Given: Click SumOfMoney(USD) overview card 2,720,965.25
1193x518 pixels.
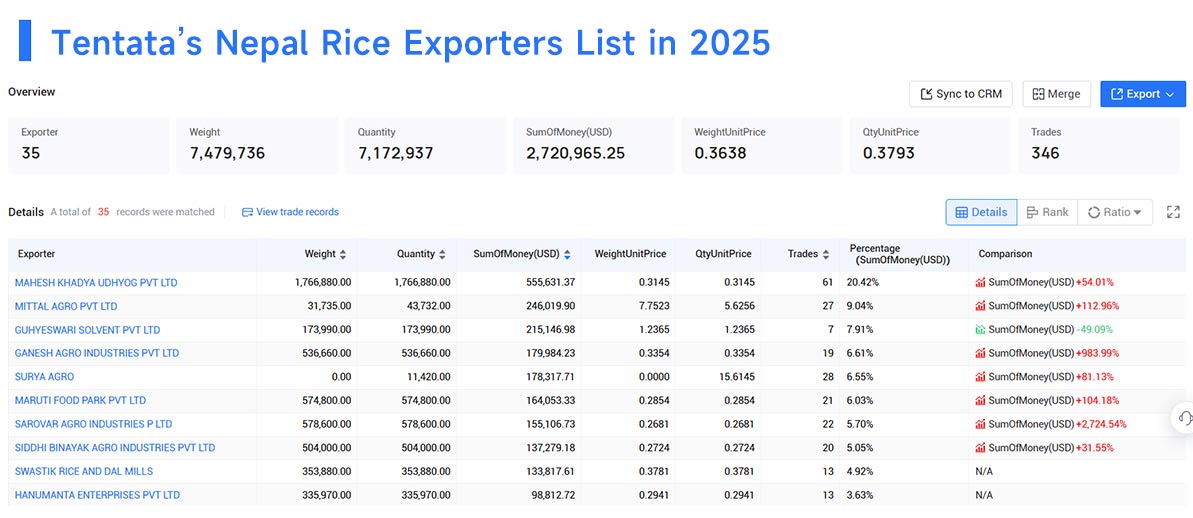Looking at the screenshot, I should tap(593, 145).
